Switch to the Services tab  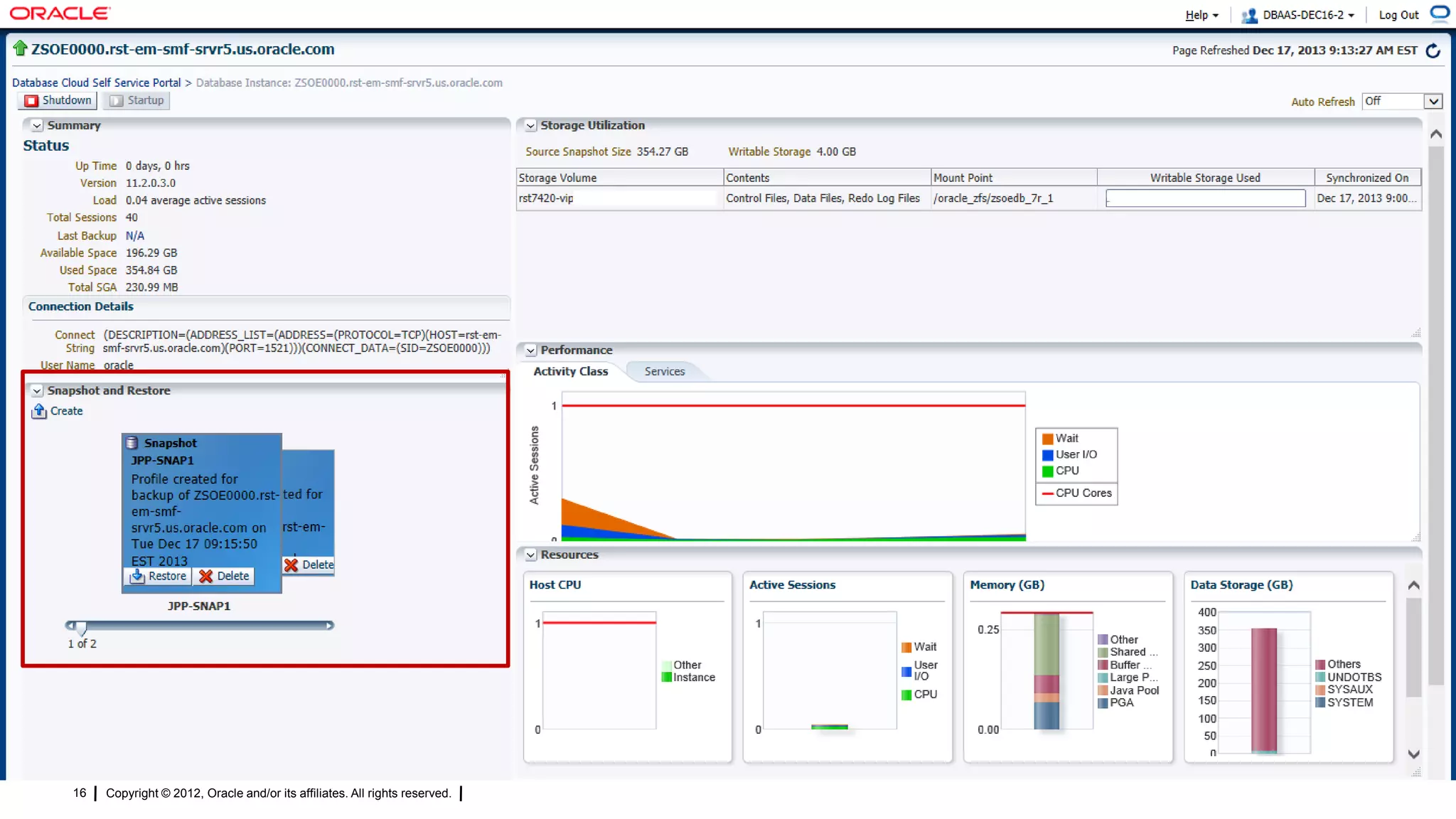(664, 371)
